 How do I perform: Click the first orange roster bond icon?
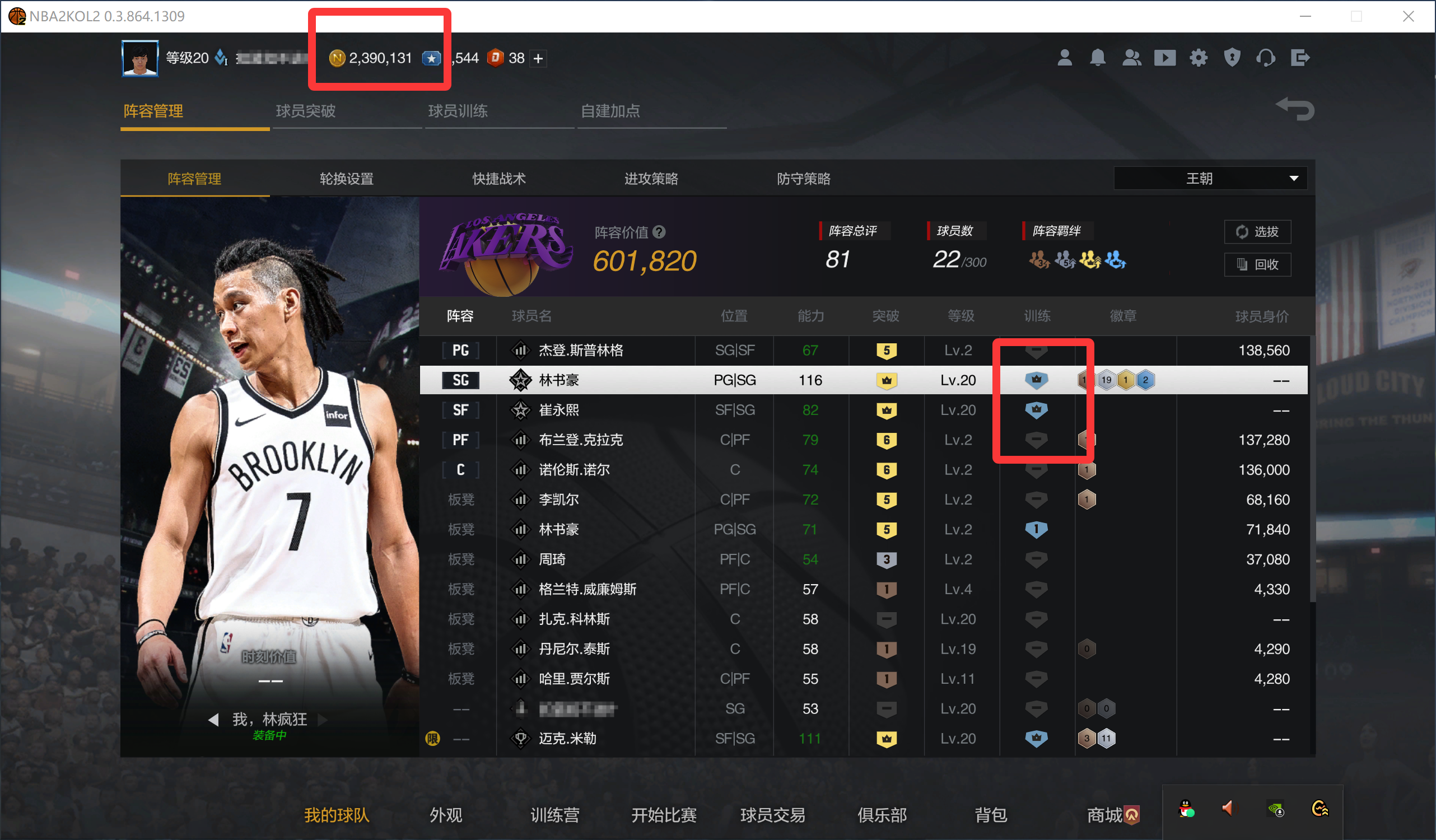(x=1039, y=260)
